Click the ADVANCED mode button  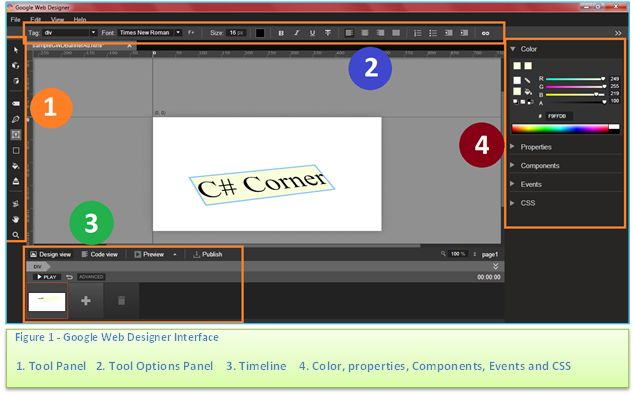(91, 277)
